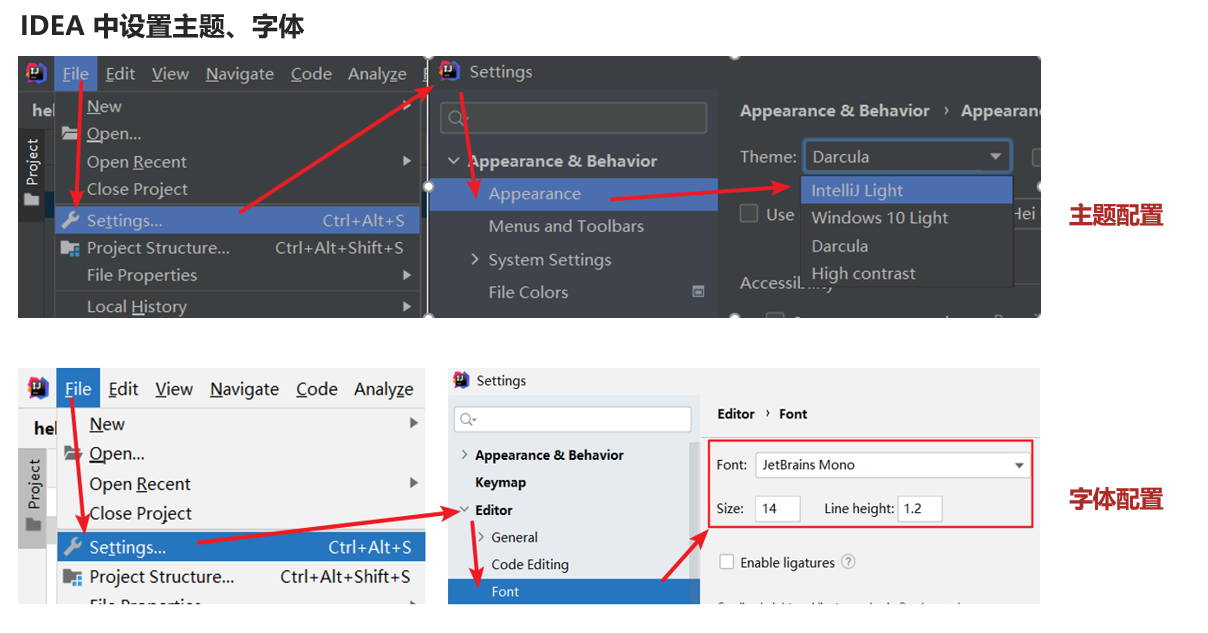Image resolution: width=1208 pixels, height=633 pixels.
Task: Click the light-theme Project Structure icon
Action: [72, 577]
